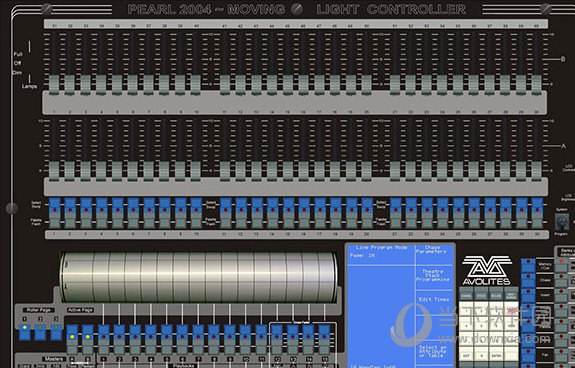This screenshot has height=368, width=575.
Task: Choose Edit Times on the LCD
Action: click(x=435, y=300)
